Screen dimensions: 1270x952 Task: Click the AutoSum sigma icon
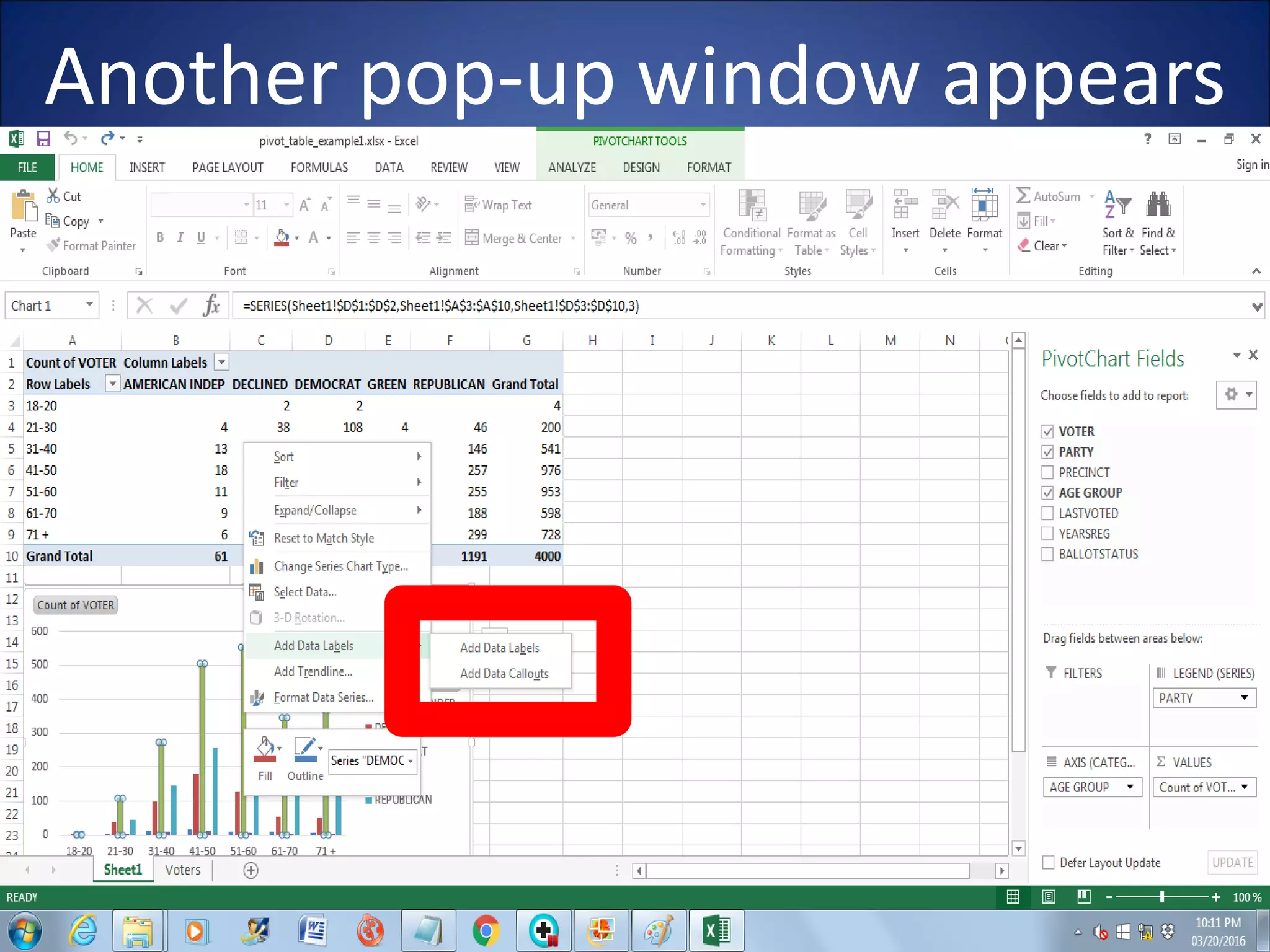pos(1023,196)
